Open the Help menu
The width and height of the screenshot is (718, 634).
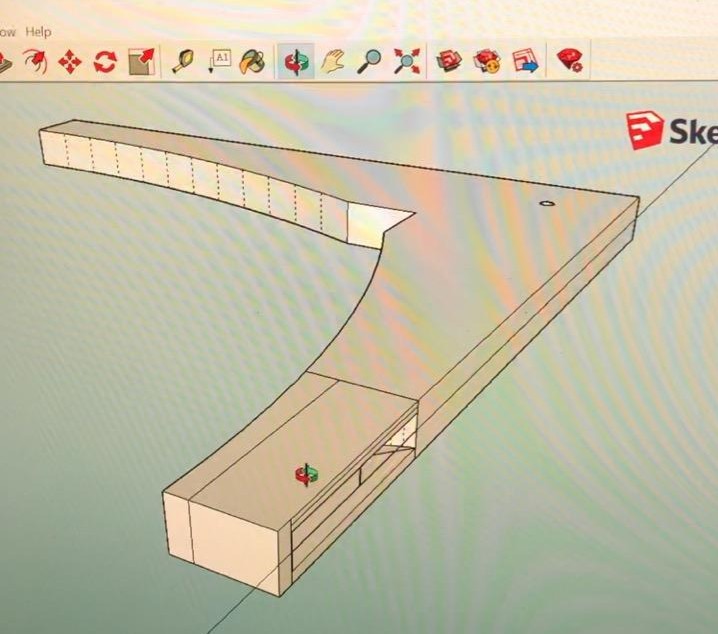click(38, 32)
